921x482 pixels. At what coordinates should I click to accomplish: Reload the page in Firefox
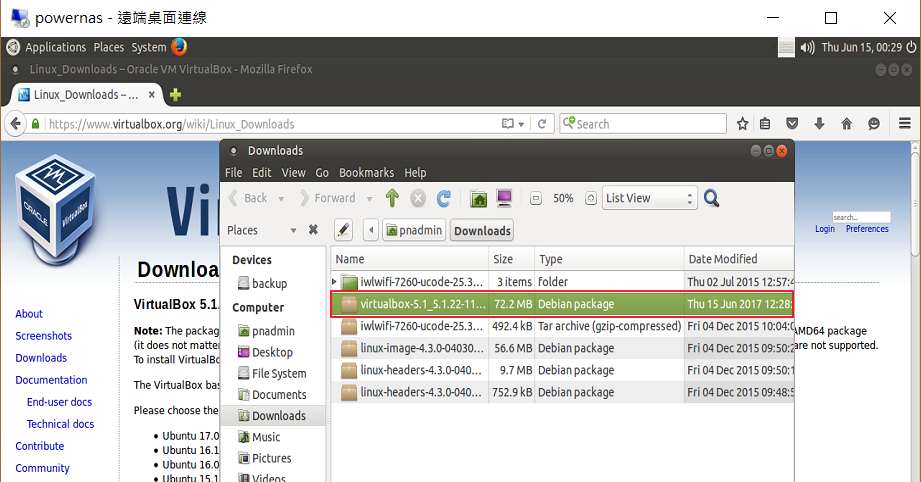(542, 124)
